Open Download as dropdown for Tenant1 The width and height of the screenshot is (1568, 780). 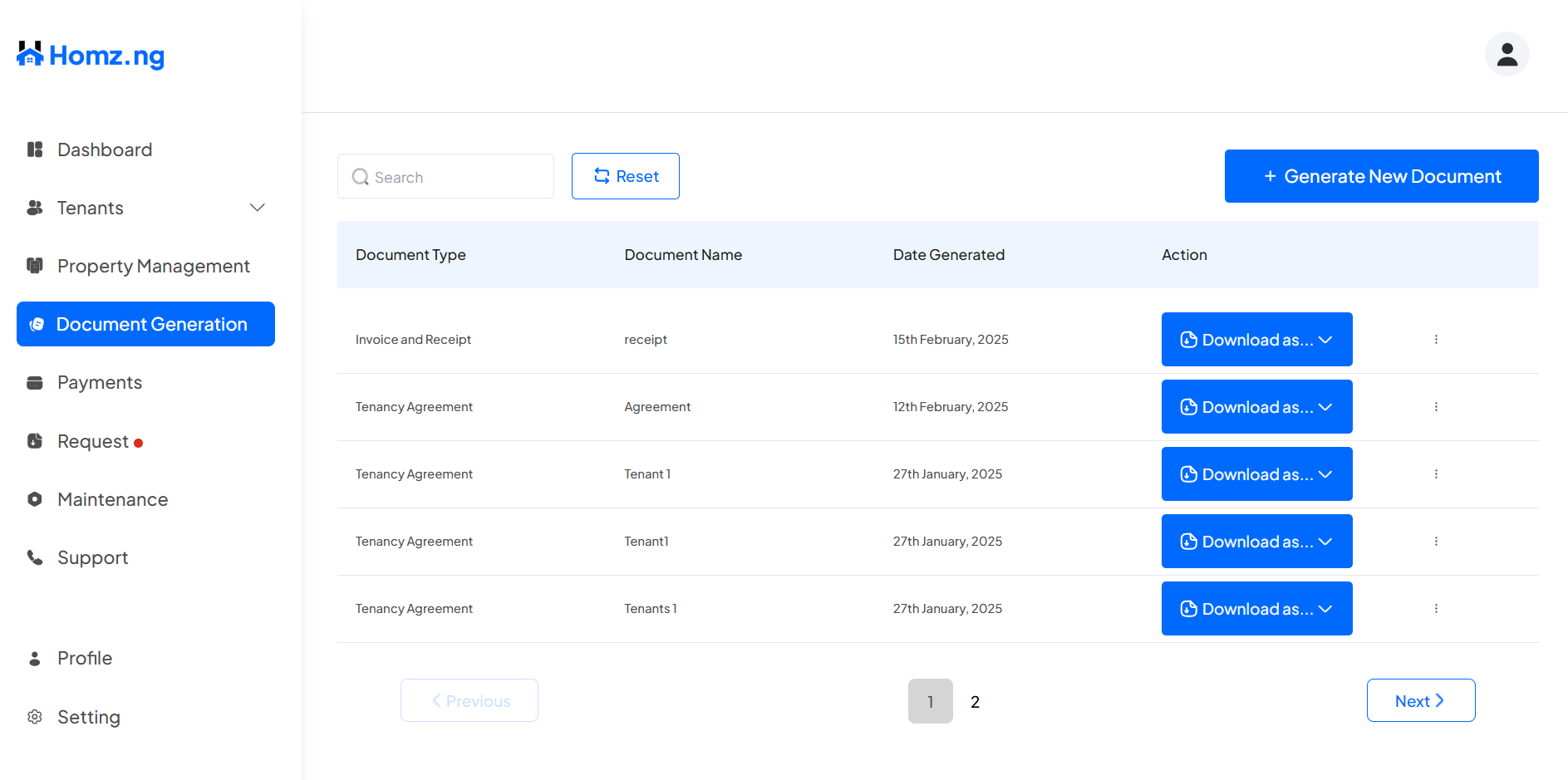1256,542
